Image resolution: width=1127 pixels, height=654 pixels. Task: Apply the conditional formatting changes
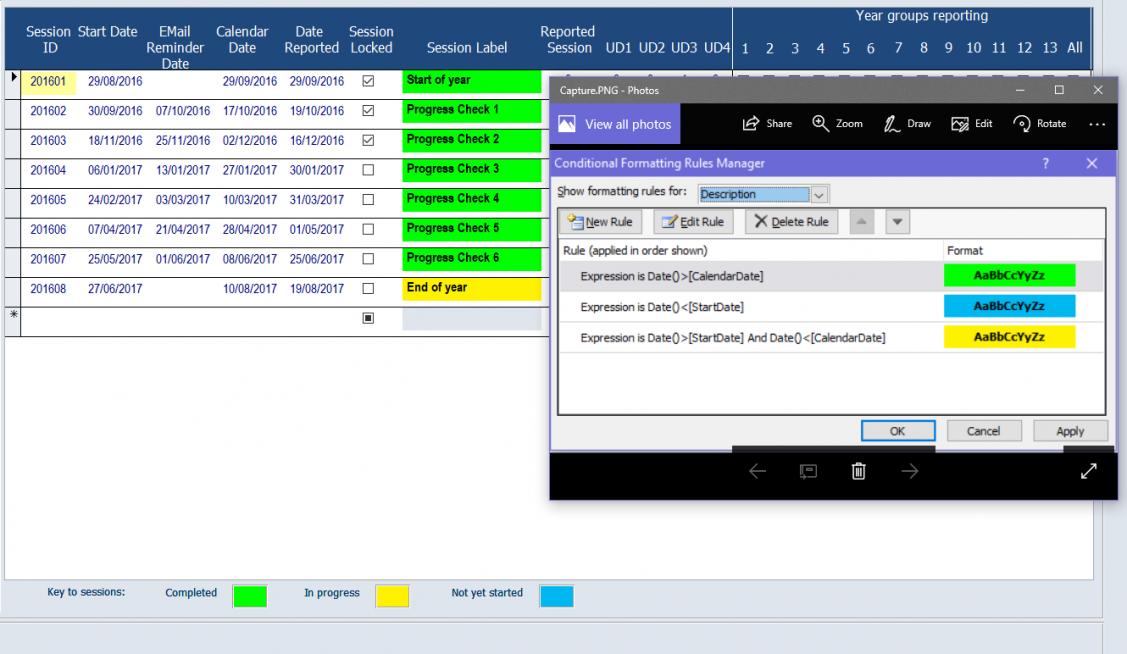(x=1069, y=430)
